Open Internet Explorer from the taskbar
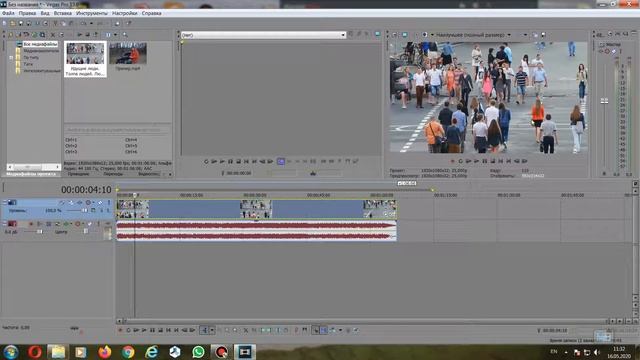Image resolution: width=640 pixels, height=360 pixels. pyautogui.click(x=151, y=351)
